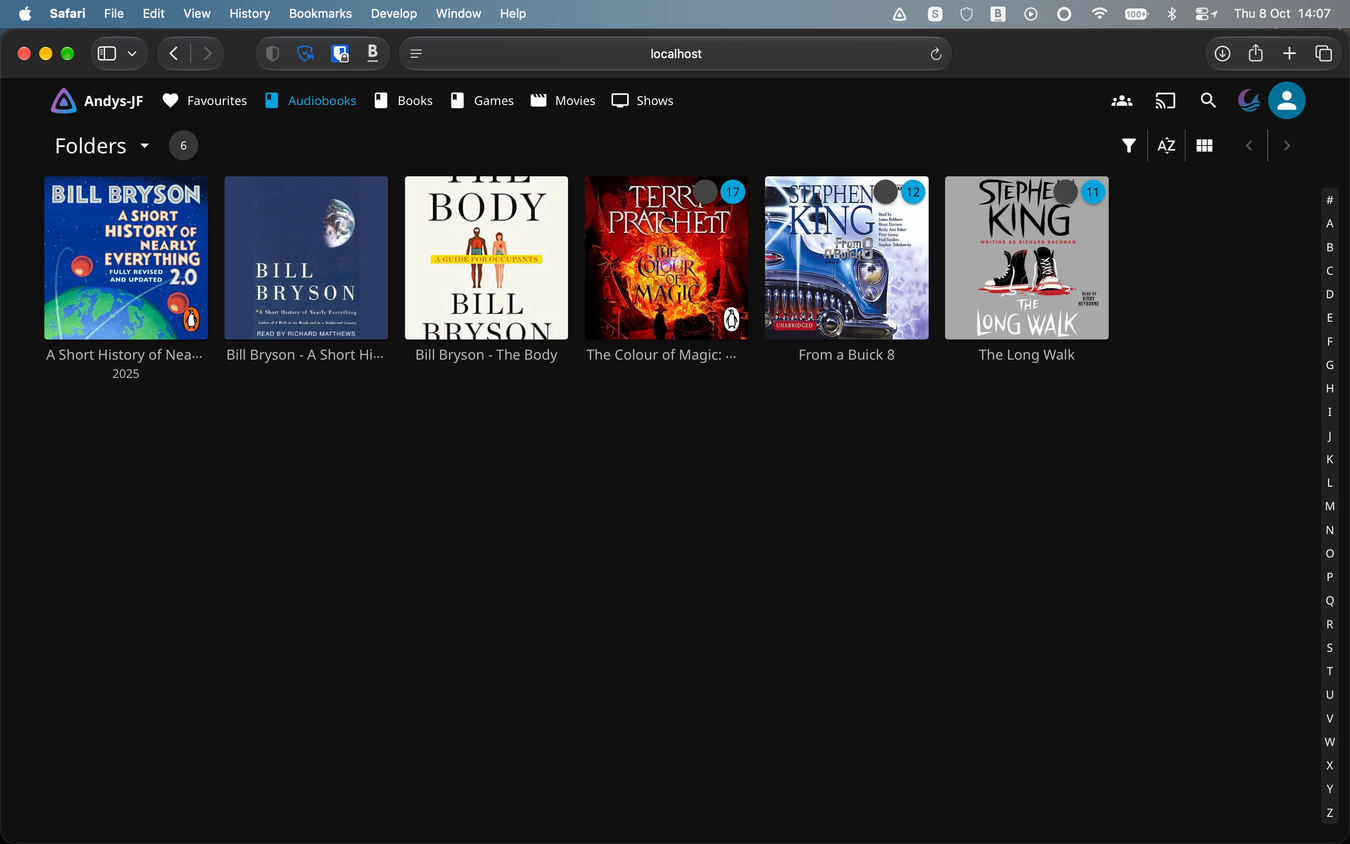The width and height of the screenshot is (1350, 844).
Task: Open Favourites in the top navigation
Action: click(x=205, y=101)
